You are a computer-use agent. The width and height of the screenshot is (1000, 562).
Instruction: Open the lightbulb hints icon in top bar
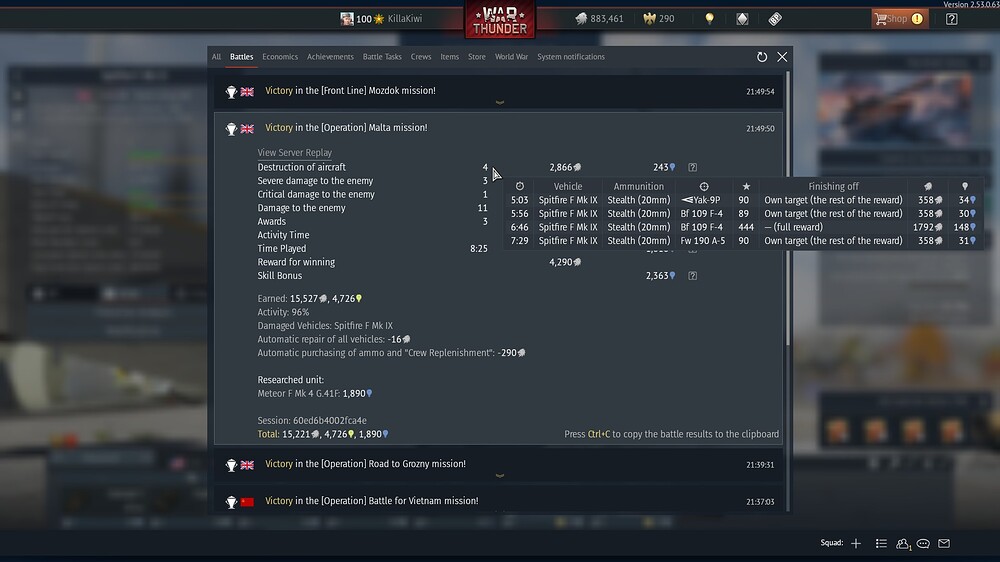click(709, 18)
